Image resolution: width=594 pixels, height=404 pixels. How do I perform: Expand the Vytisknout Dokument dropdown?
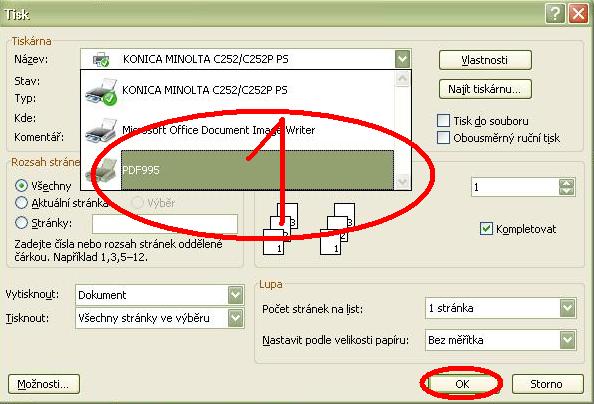[235, 295]
